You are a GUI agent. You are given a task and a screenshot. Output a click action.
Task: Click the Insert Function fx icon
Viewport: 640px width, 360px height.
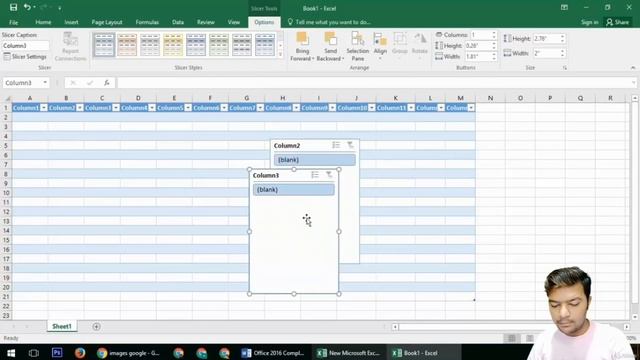107,83
